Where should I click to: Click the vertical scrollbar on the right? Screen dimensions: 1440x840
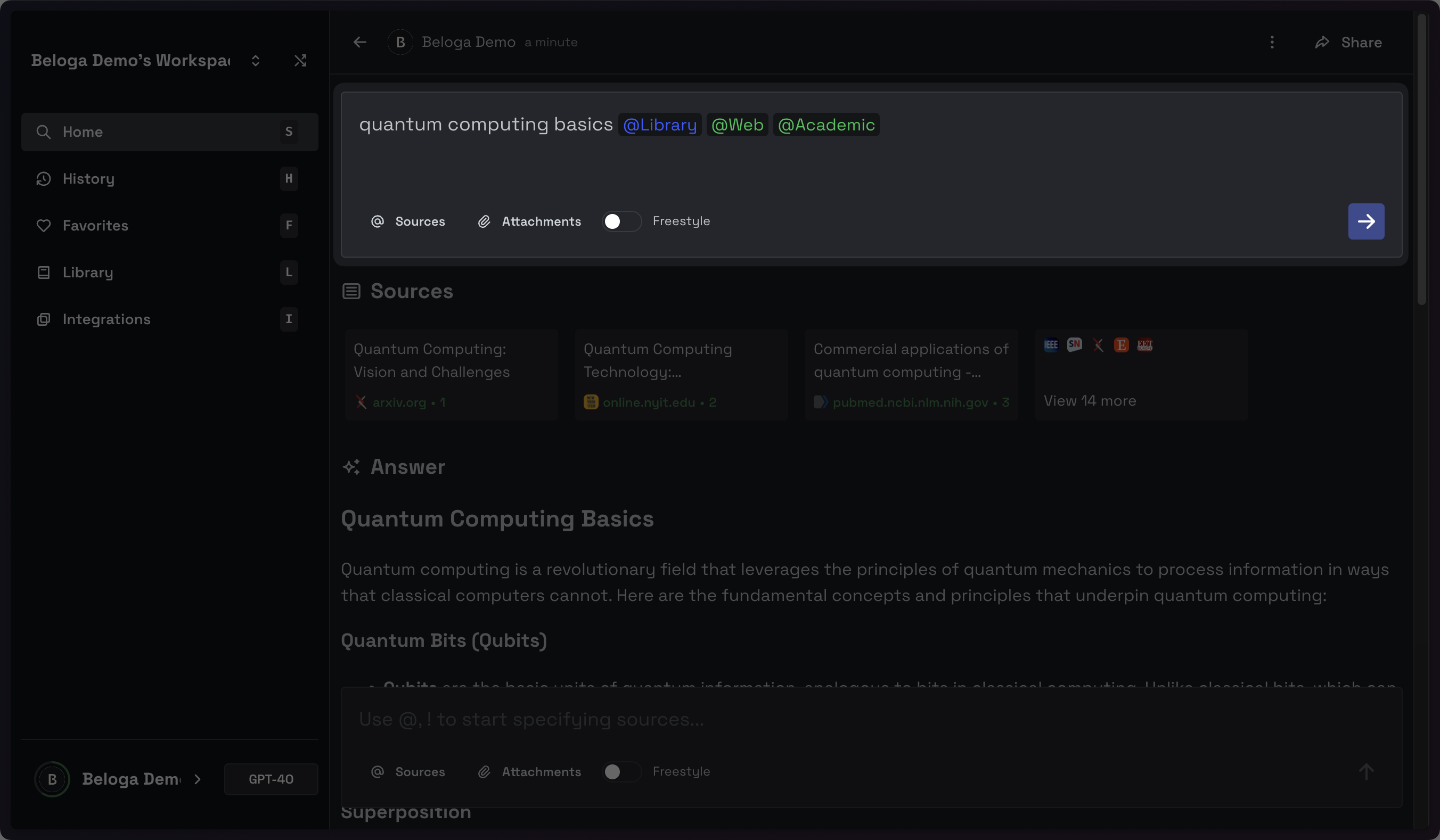(1422, 160)
